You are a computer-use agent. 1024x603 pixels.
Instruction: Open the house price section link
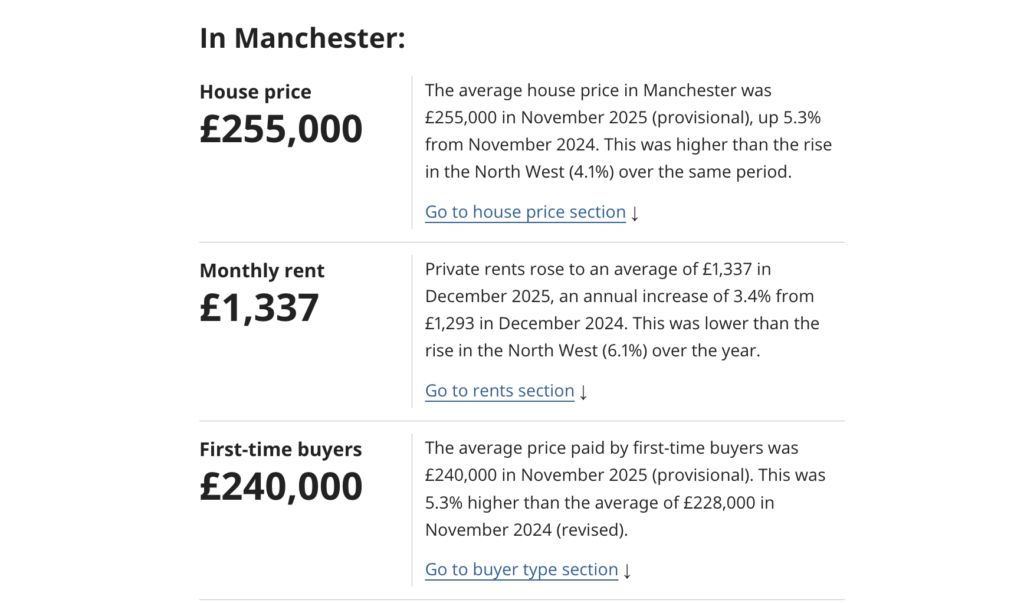pos(525,212)
